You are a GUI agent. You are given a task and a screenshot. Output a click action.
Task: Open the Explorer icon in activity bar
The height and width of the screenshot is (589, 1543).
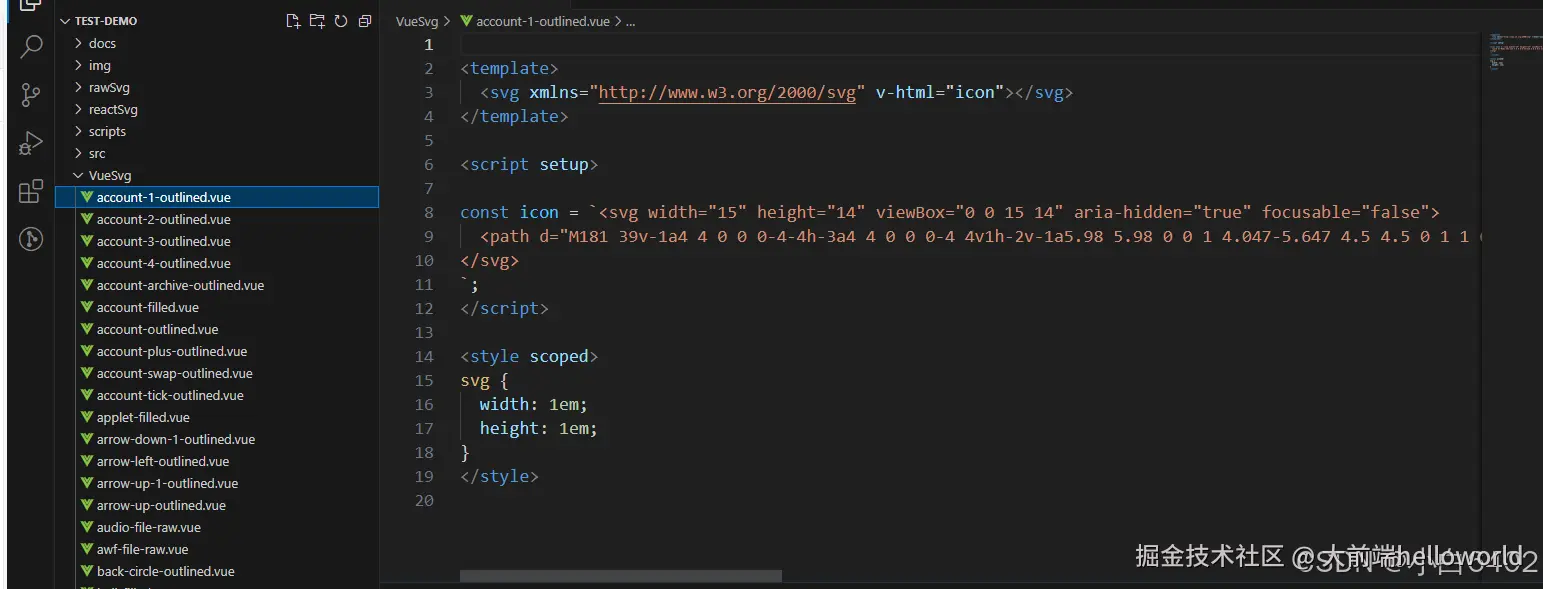point(31,6)
